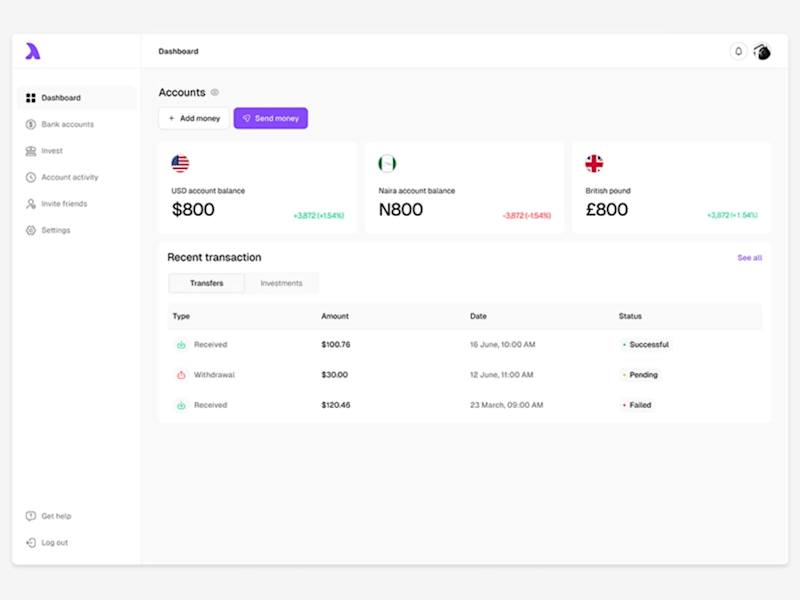
Task: Select the Nigeria flag icon
Action: pyautogui.click(x=387, y=163)
